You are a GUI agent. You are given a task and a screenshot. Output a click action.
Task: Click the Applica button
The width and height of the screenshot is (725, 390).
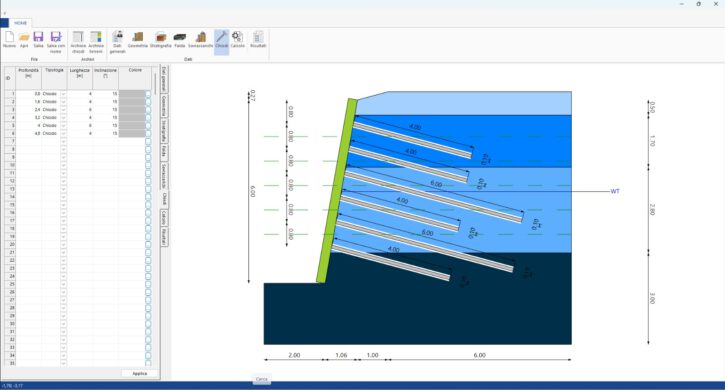pos(140,373)
